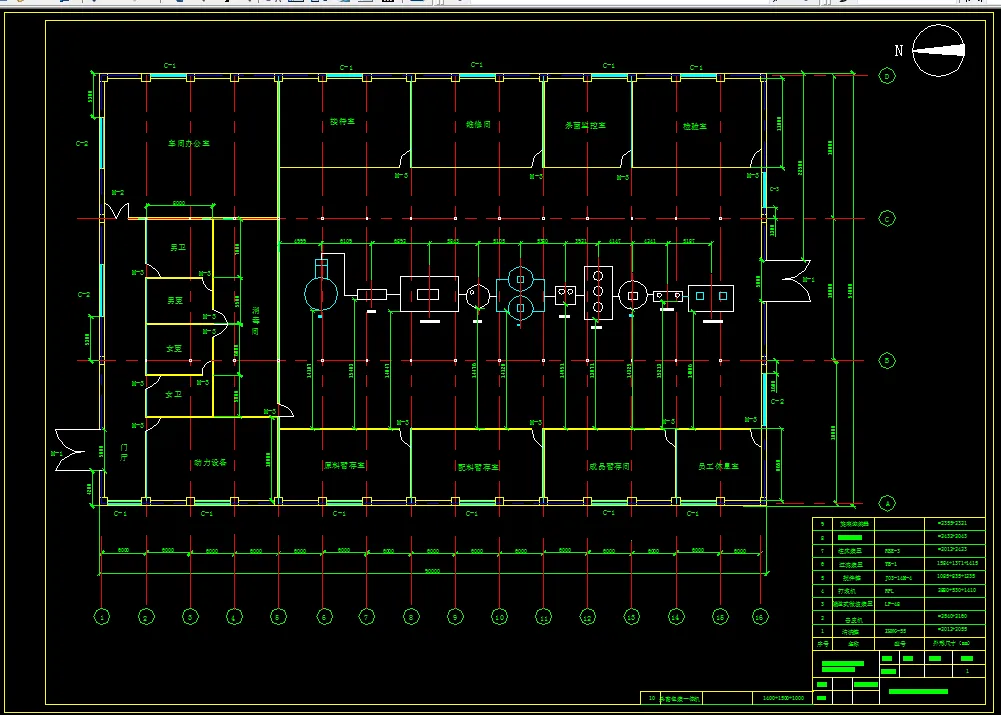Viewport: 1001px width, 715px height.
Task: Click the 外形尺寸 (mm) header cell
Action: (x=956, y=644)
